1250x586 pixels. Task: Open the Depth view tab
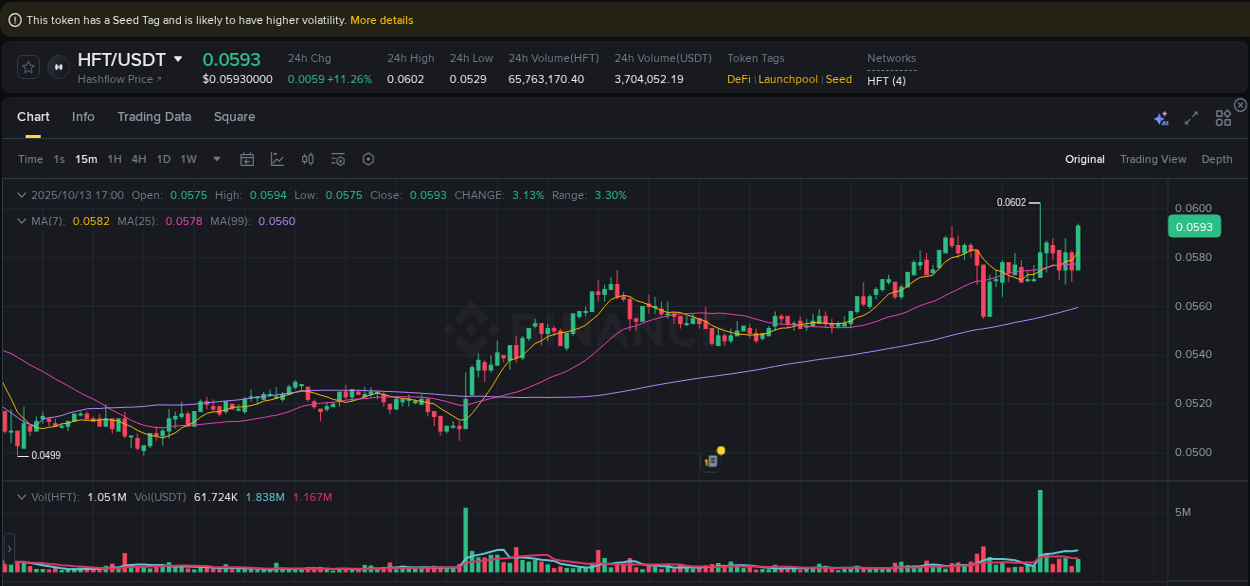tap(1217, 158)
